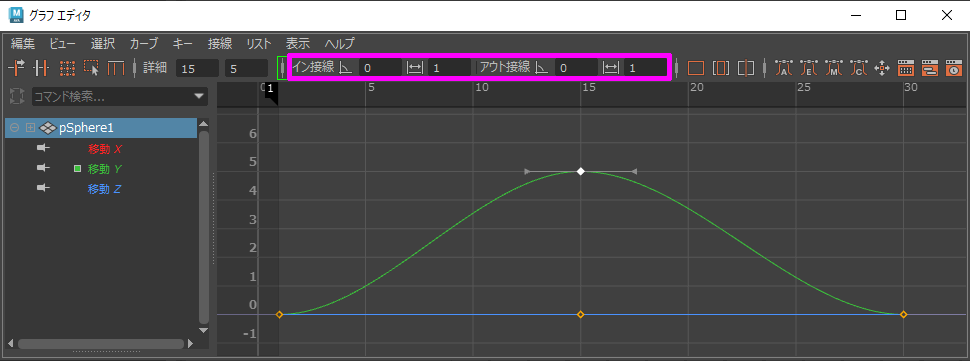The height and width of the screenshot is (361, 970).
Task: Select the 移動 Z channel
Action: click(106, 189)
